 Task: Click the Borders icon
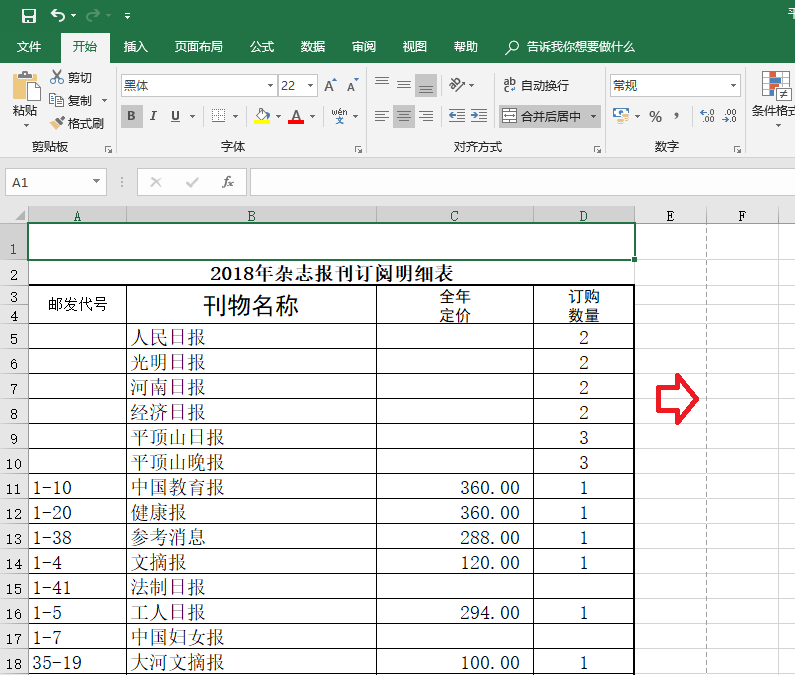tap(219, 116)
